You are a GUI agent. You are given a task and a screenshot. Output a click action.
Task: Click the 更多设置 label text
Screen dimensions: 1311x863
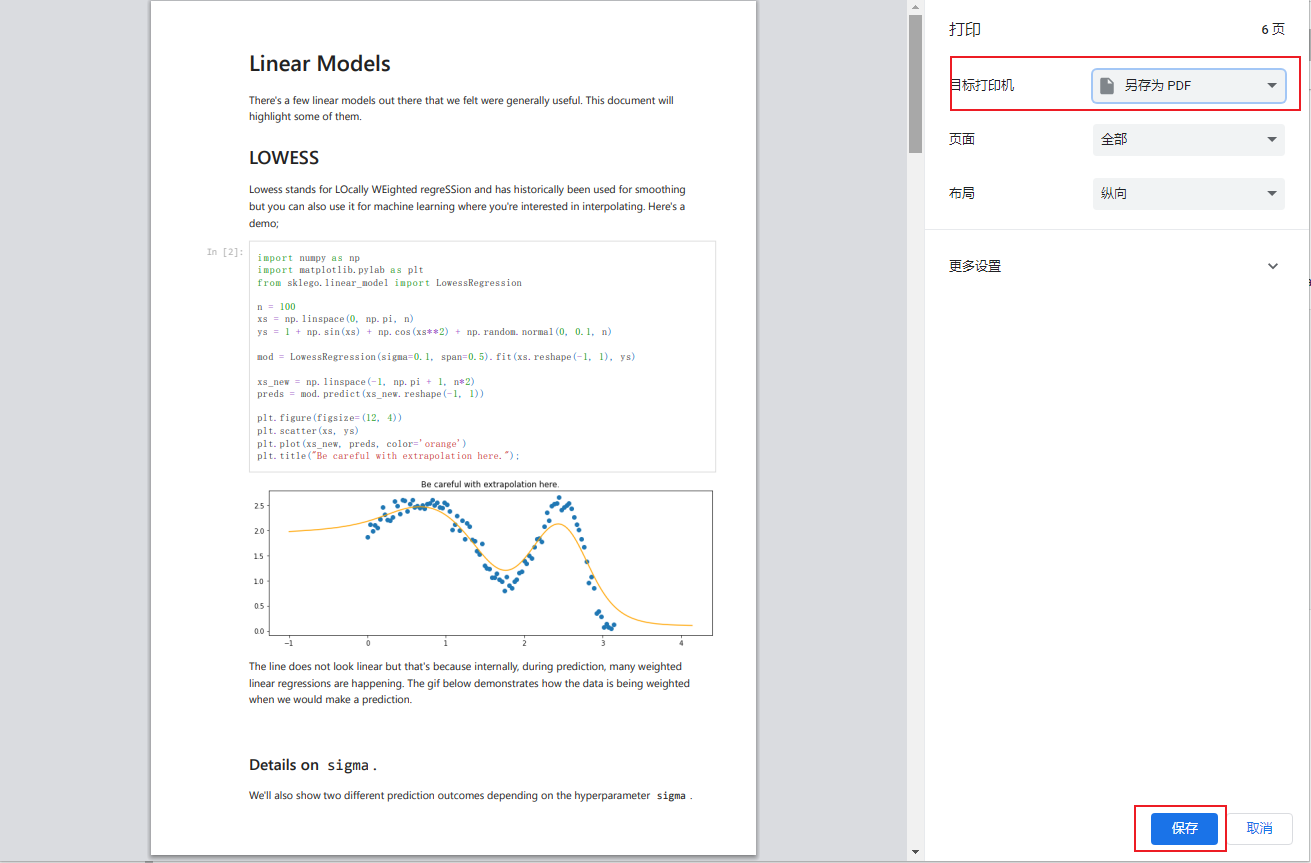point(975,266)
